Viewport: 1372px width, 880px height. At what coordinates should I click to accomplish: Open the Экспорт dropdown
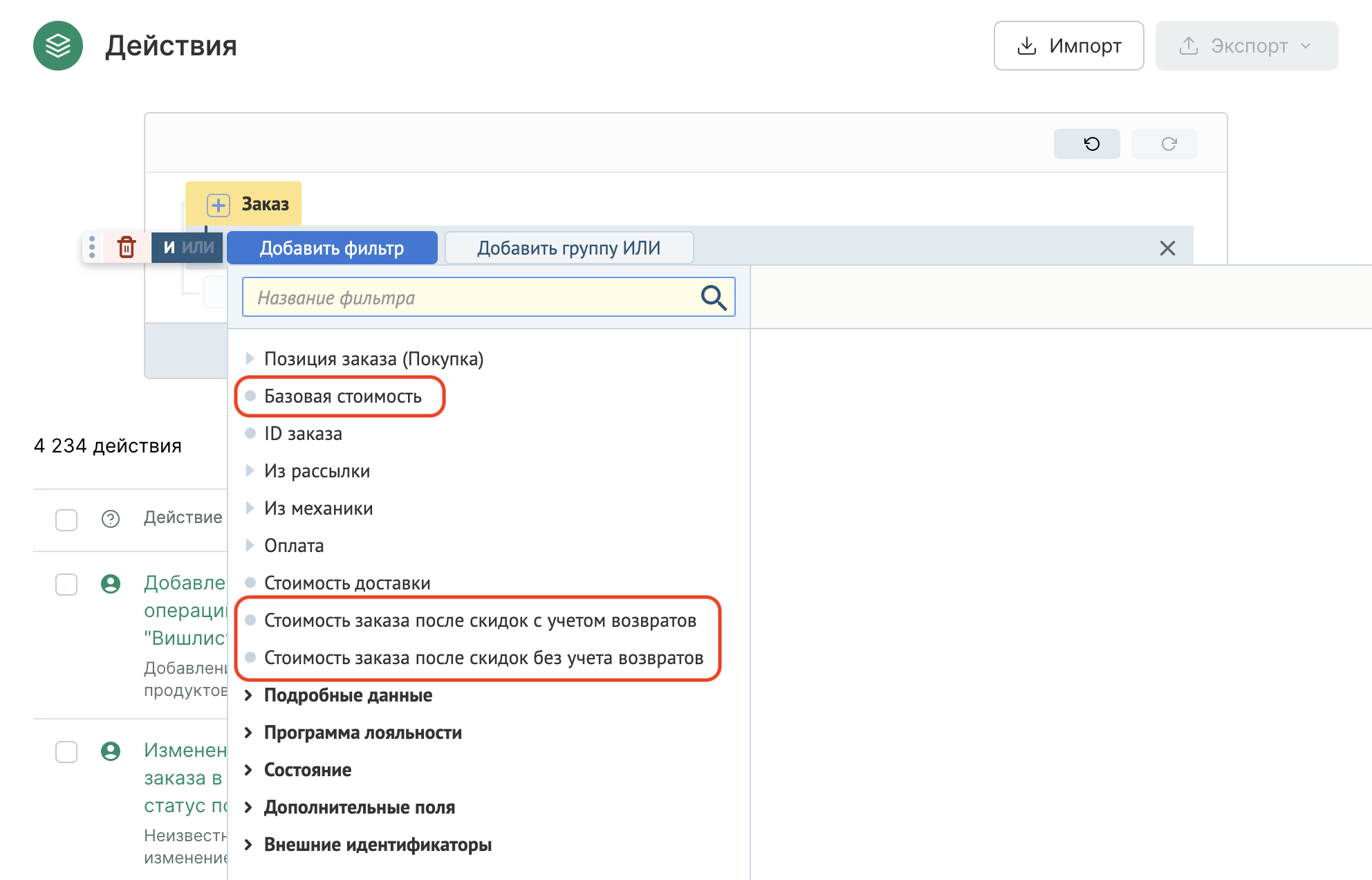(1246, 46)
